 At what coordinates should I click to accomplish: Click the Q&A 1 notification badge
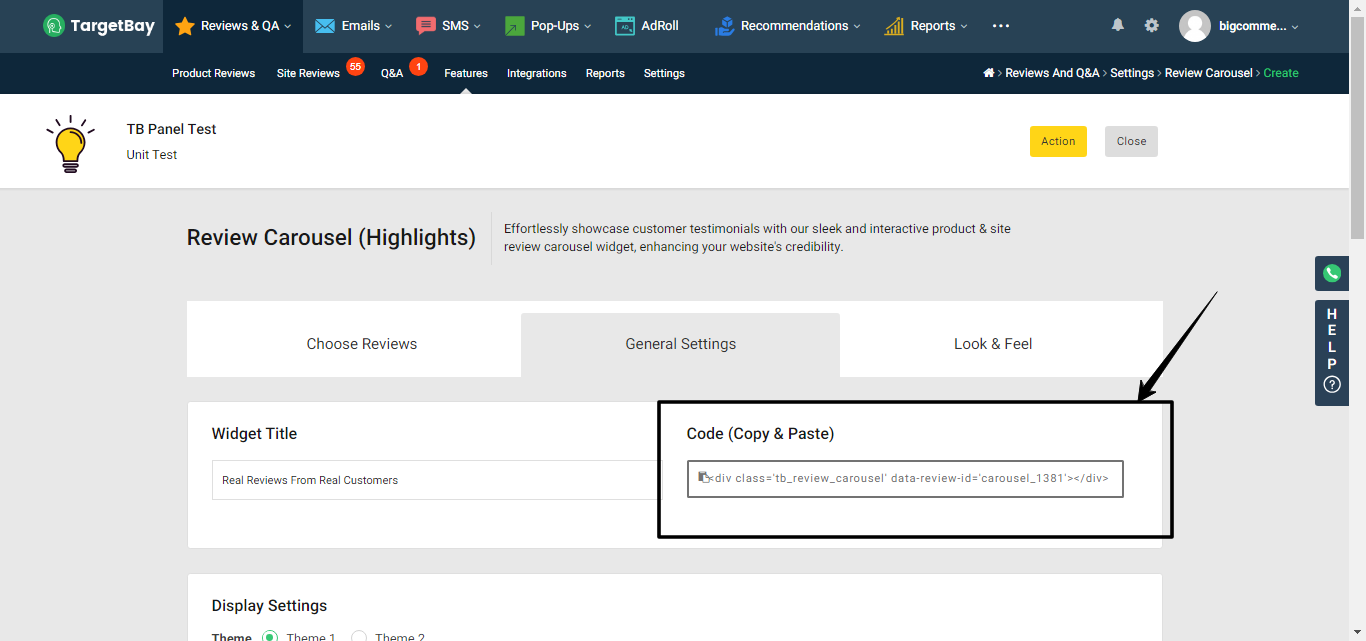coord(418,66)
